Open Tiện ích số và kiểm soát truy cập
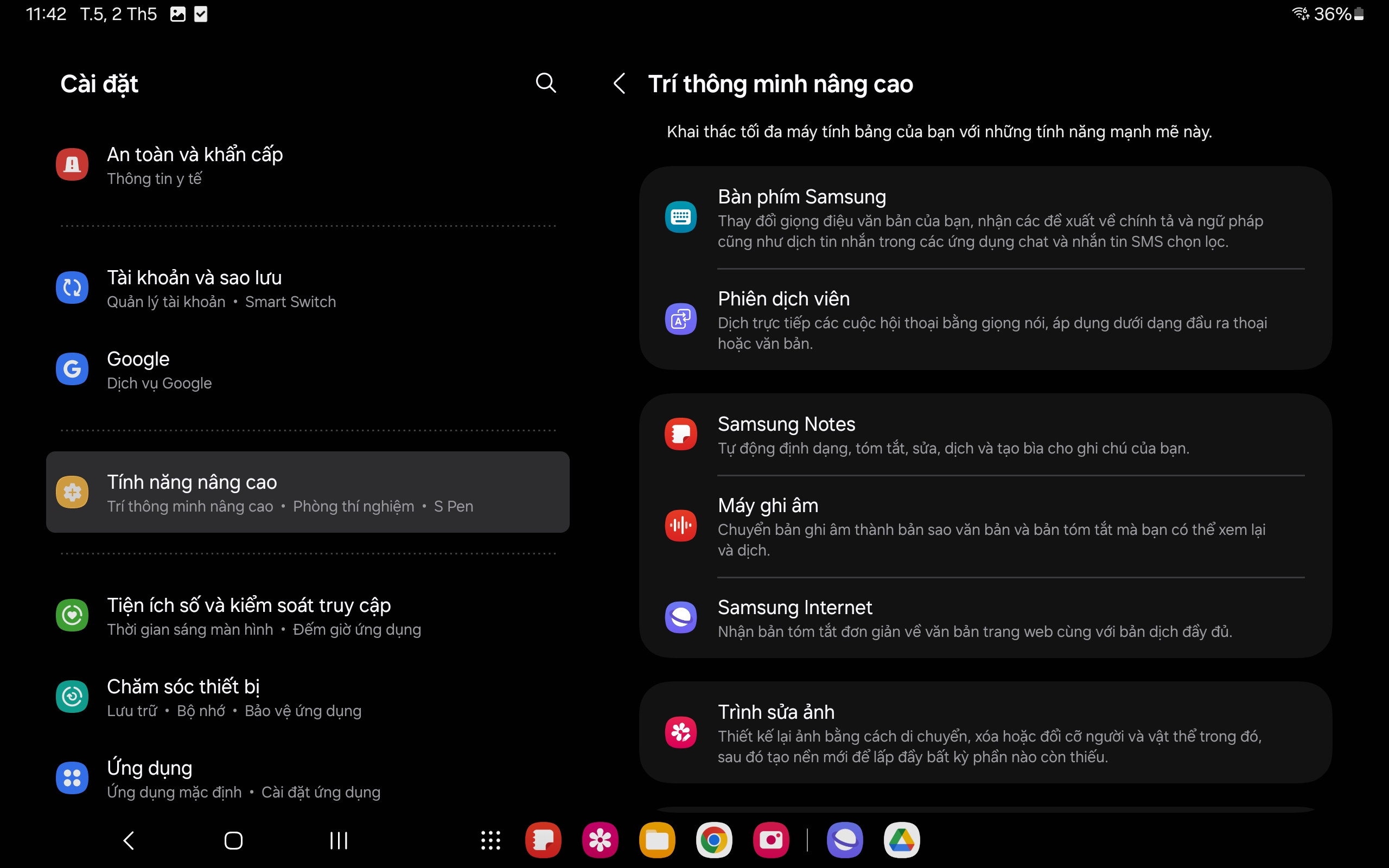The width and height of the screenshot is (1389, 868). [x=308, y=615]
